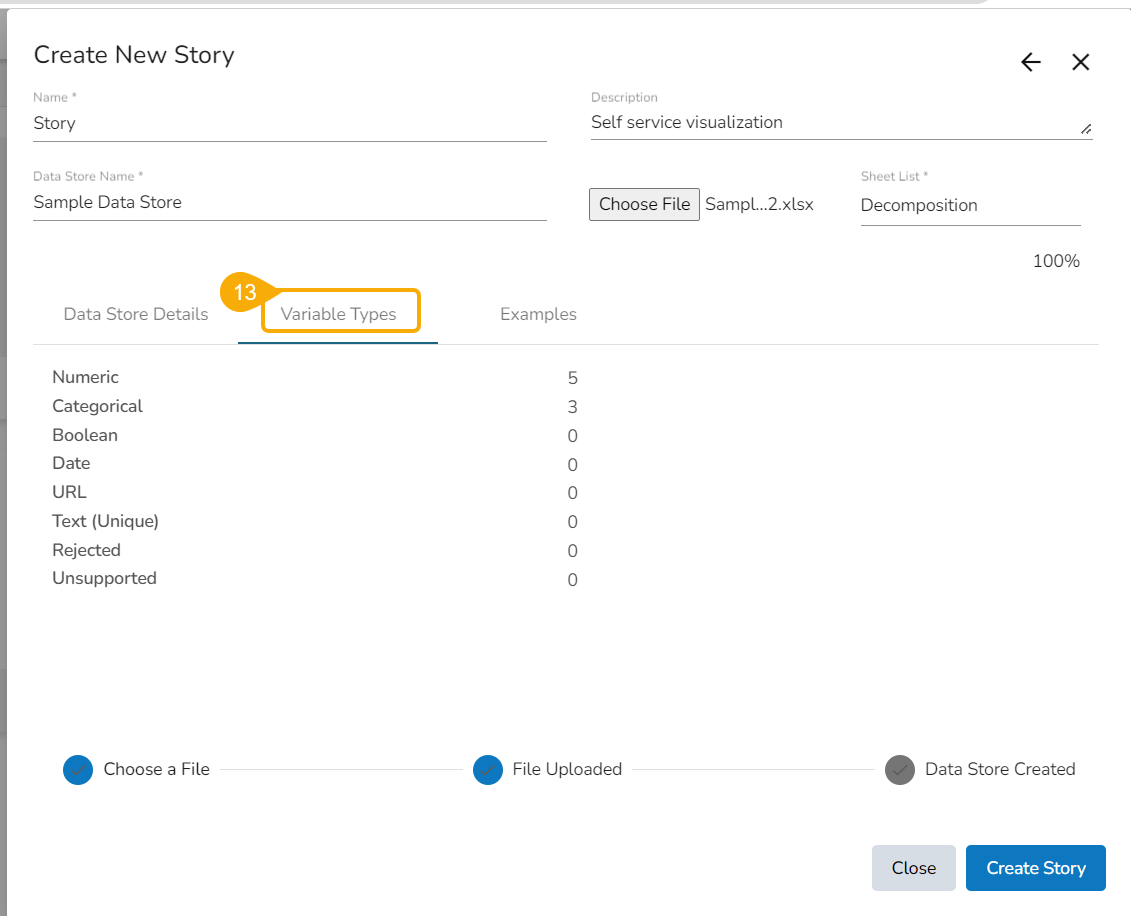Navigate back using the arrow icon
Viewport: 1131px width, 916px height.
[x=1030, y=62]
